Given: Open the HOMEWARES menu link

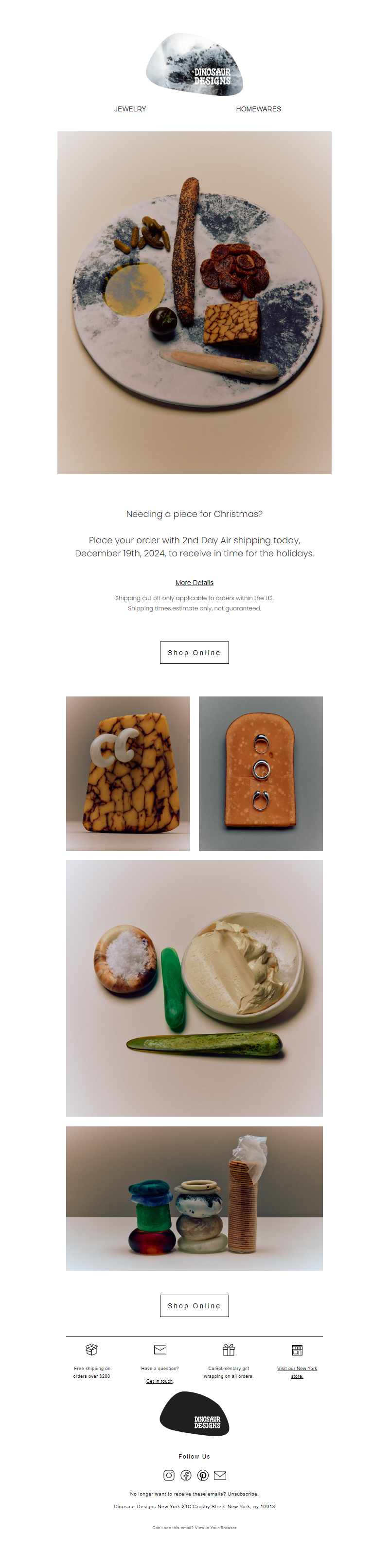Looking at the screenshot, I should point(258,109).
